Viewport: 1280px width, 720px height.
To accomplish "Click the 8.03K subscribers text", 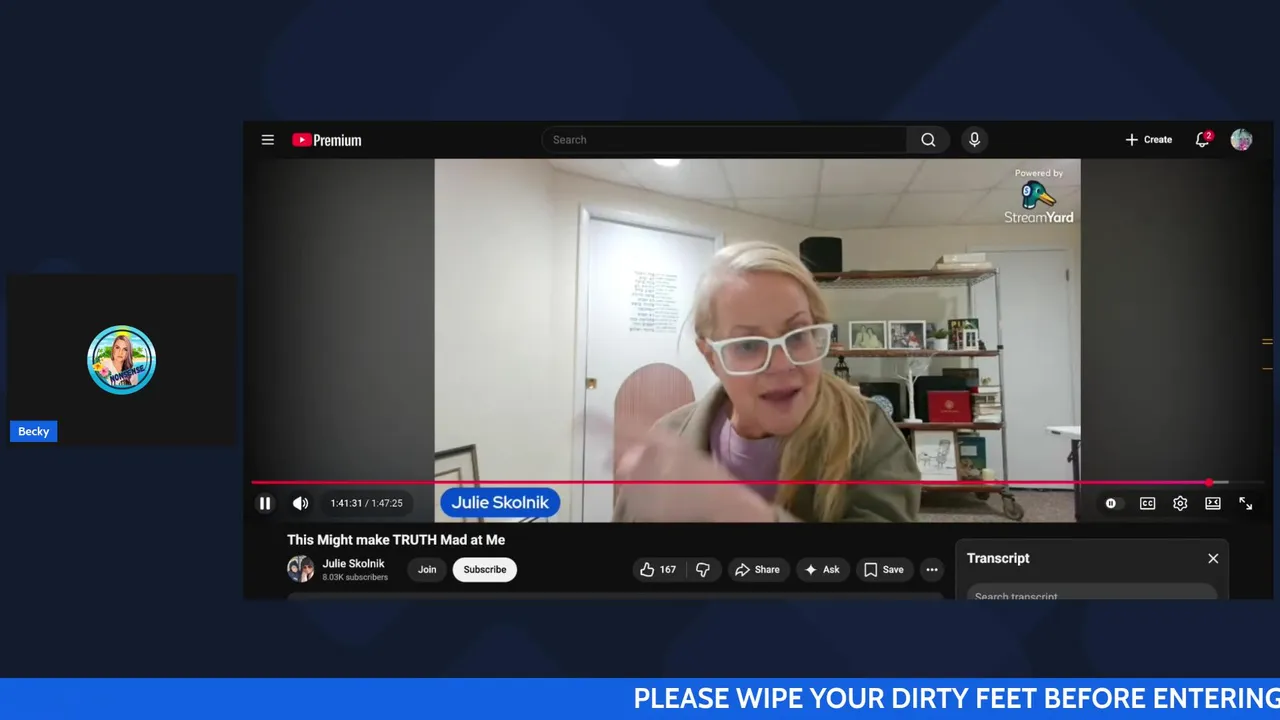I will click(x=355, y=577).
